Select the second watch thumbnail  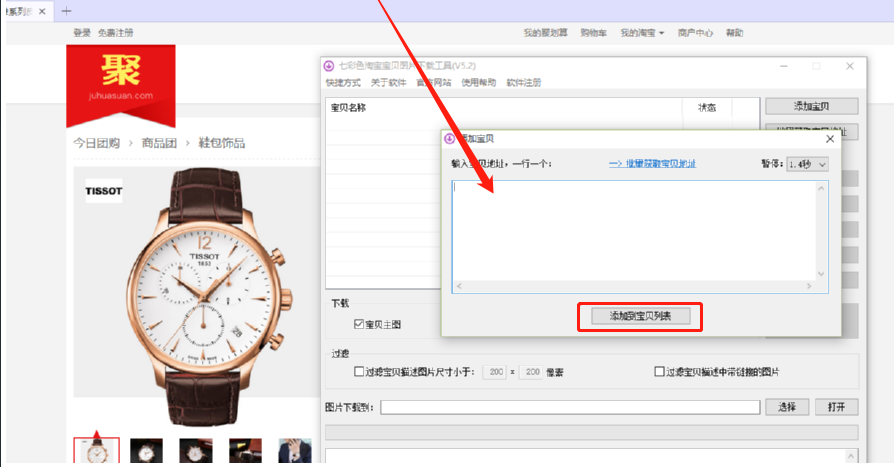147,450
